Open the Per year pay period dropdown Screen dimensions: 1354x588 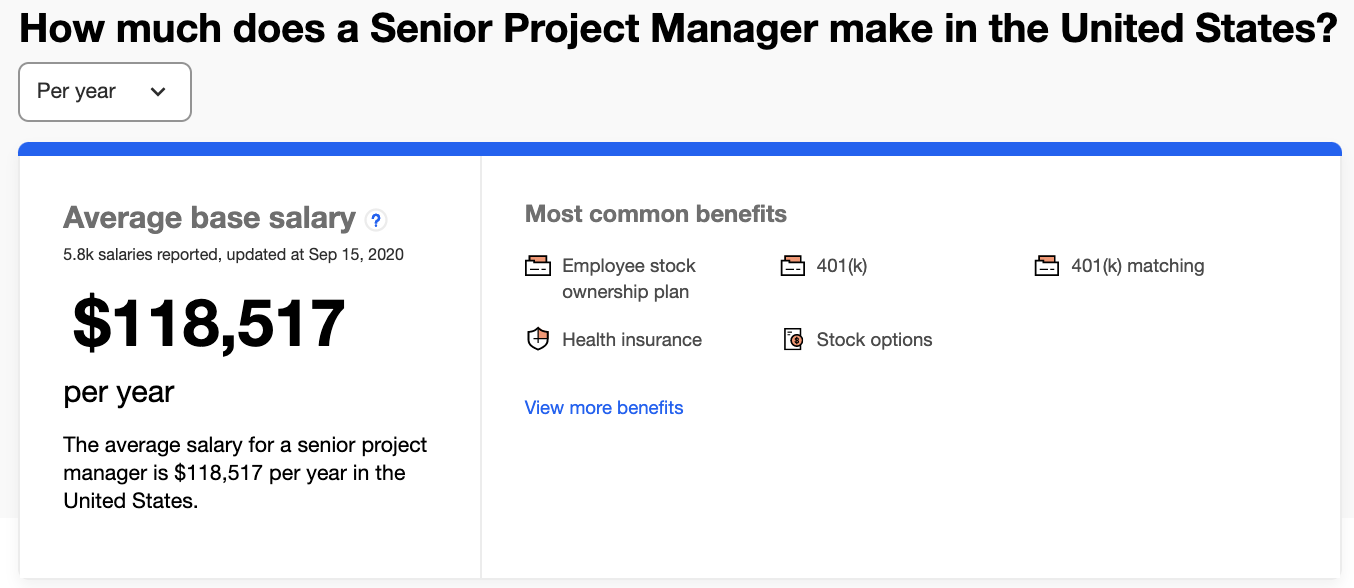(104, 92)
